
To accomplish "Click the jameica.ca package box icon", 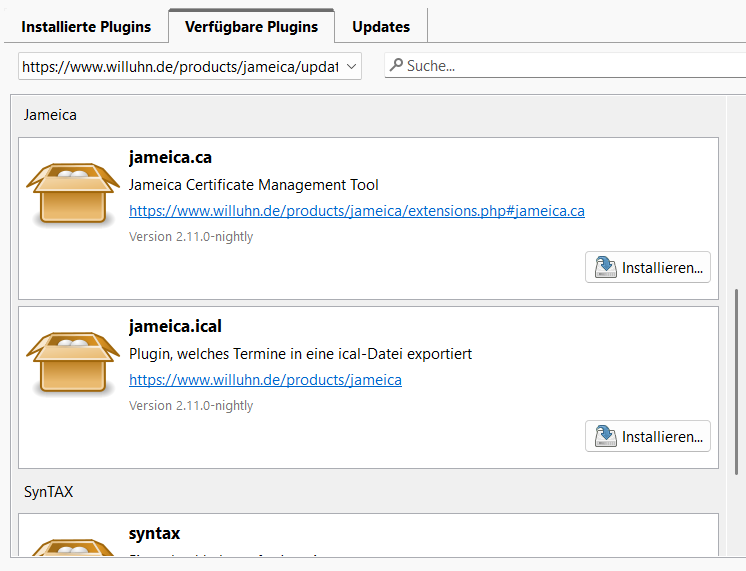I will pos(66,194).
